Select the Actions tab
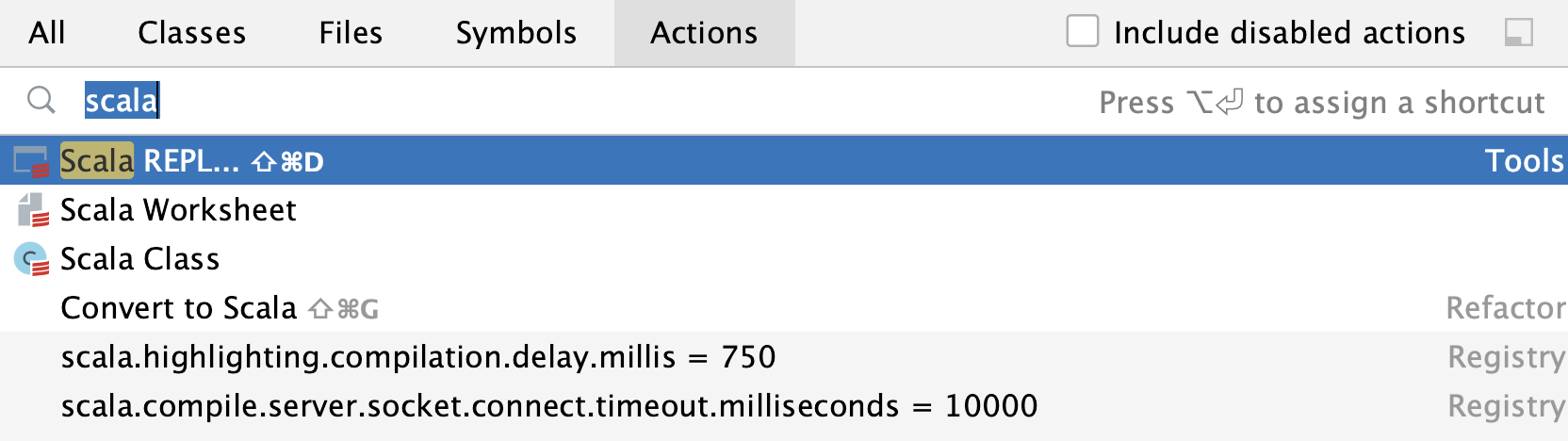Viewport: 1568px width, 441px height. (x=704, y=33)
